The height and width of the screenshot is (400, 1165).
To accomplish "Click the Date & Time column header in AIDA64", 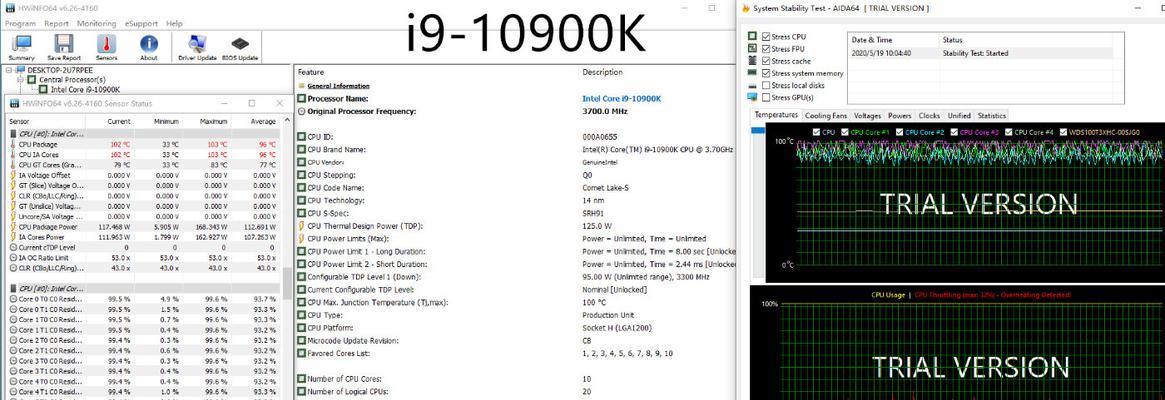I will (x=892, y=40).
